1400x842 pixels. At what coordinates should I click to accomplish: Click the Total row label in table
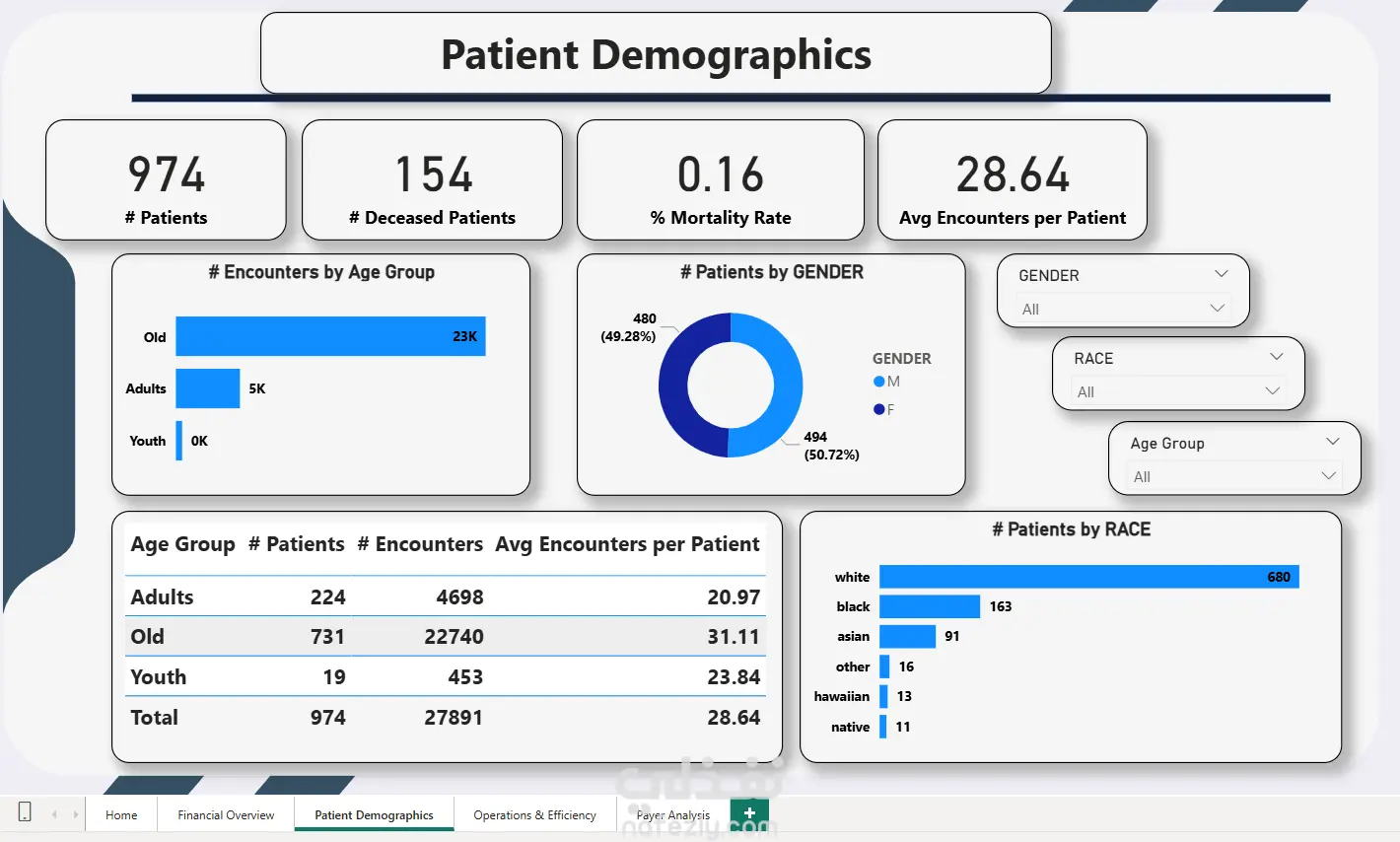click(x=154, y=718)
